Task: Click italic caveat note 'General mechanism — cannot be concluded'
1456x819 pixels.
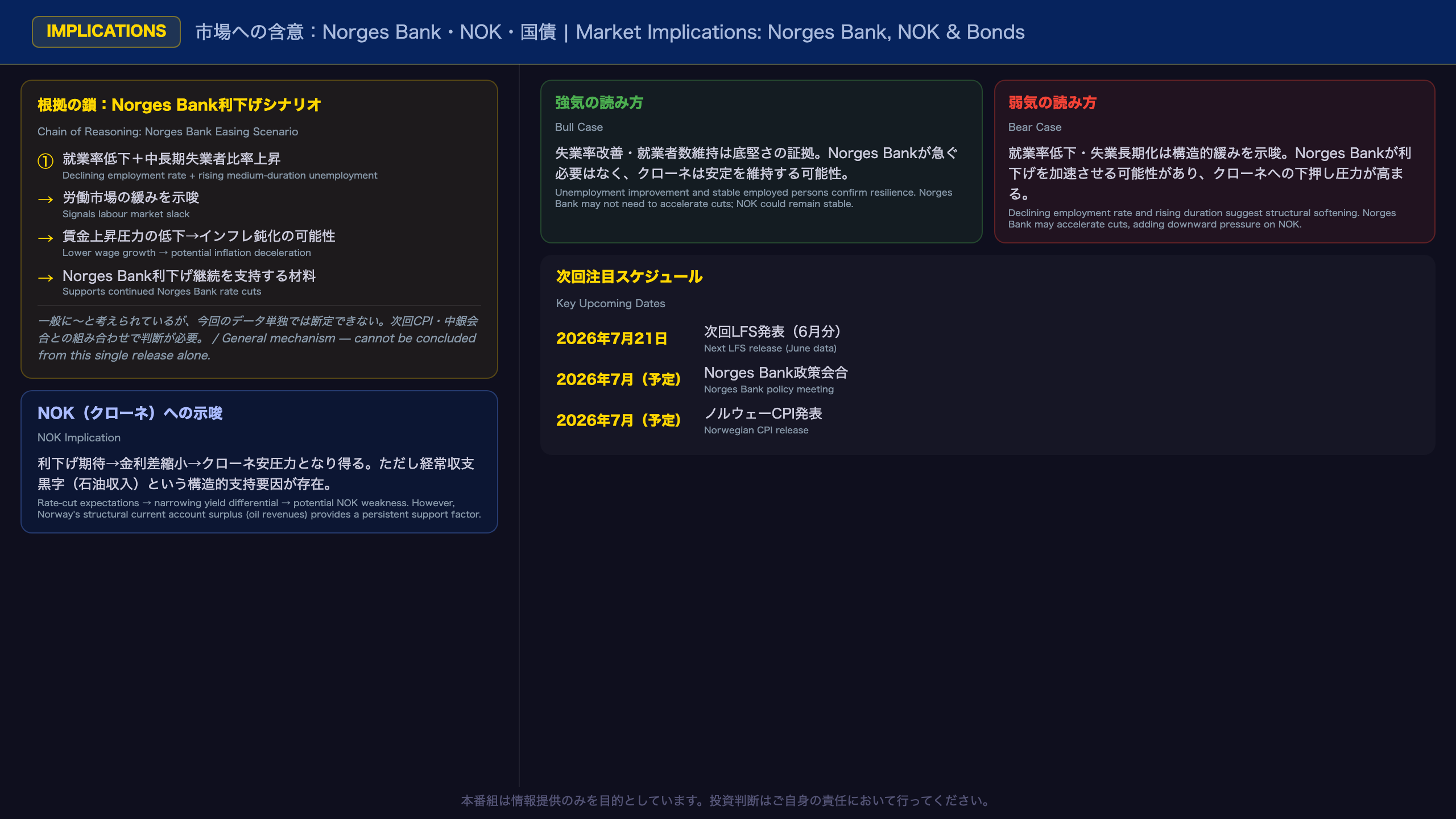Action: tap(259, 338)
